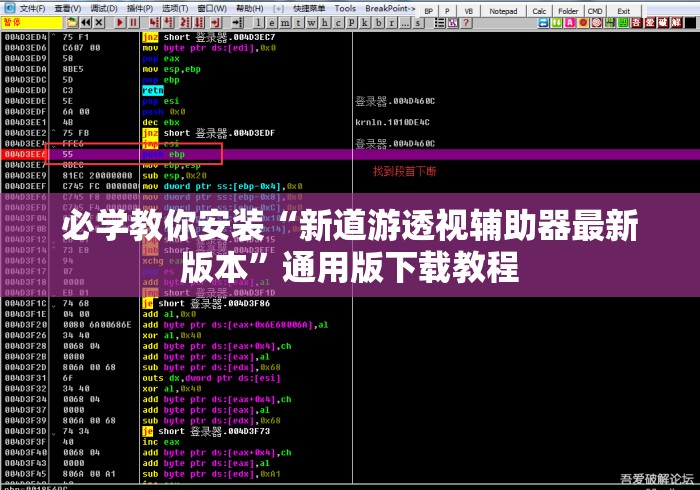Click the 'je short 登录器.004D3F73' instruction

point(207,431)
